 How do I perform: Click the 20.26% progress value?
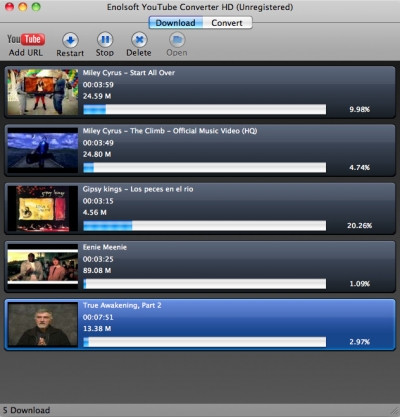(x=359, y=226)
